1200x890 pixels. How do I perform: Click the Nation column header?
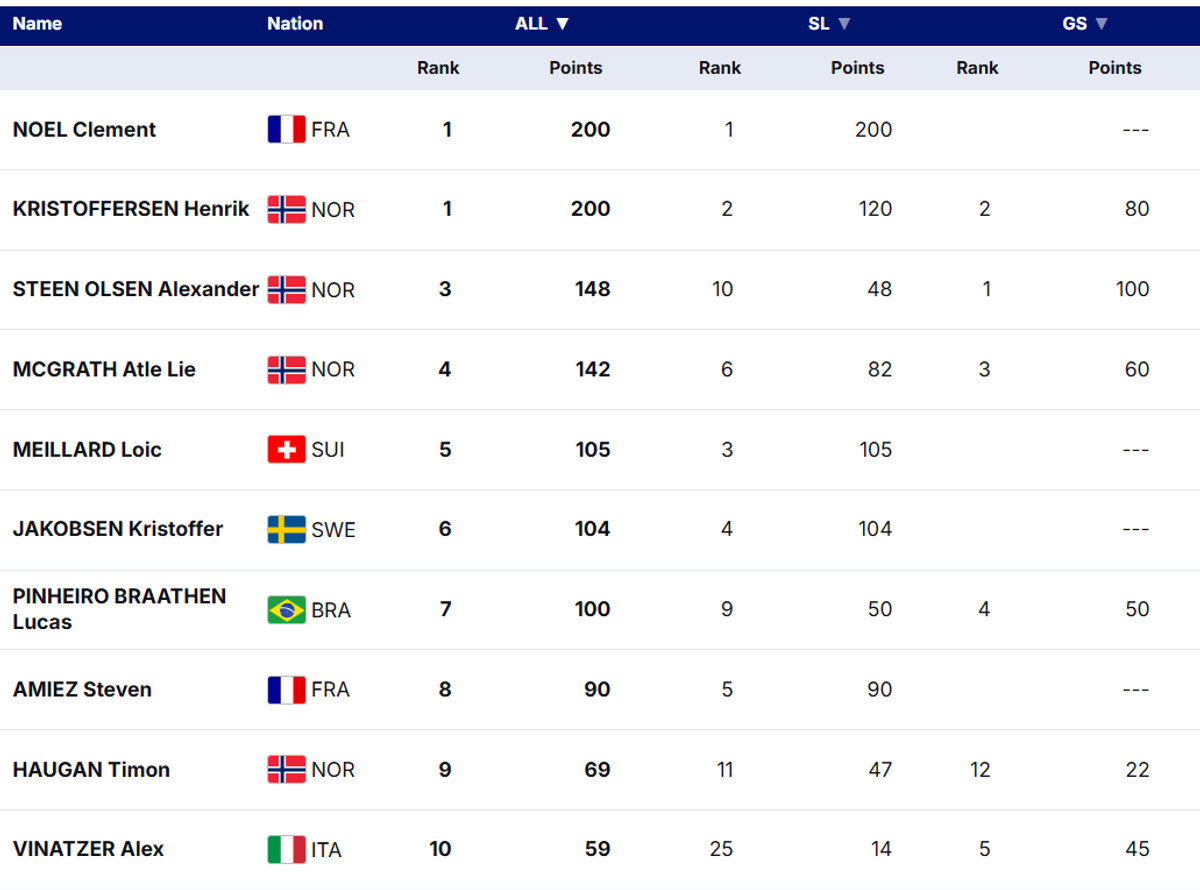[295, 24]
